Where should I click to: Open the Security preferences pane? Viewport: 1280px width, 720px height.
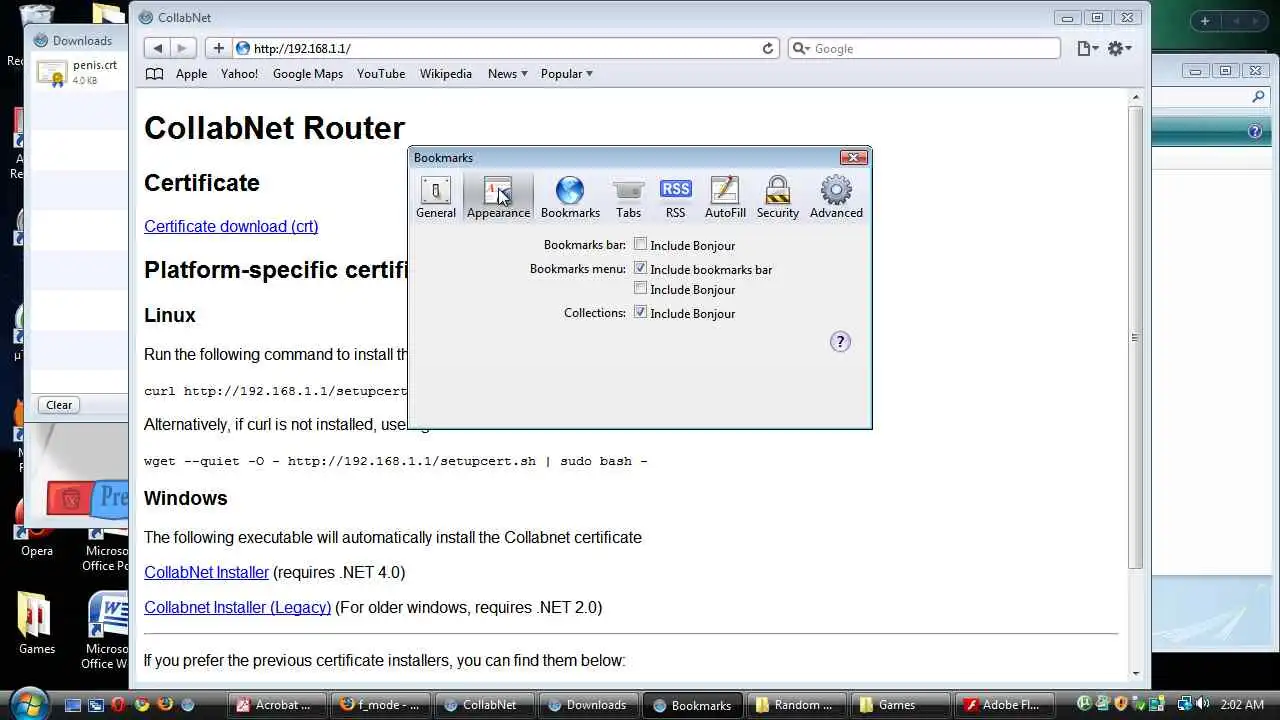(x=777, y=197)
